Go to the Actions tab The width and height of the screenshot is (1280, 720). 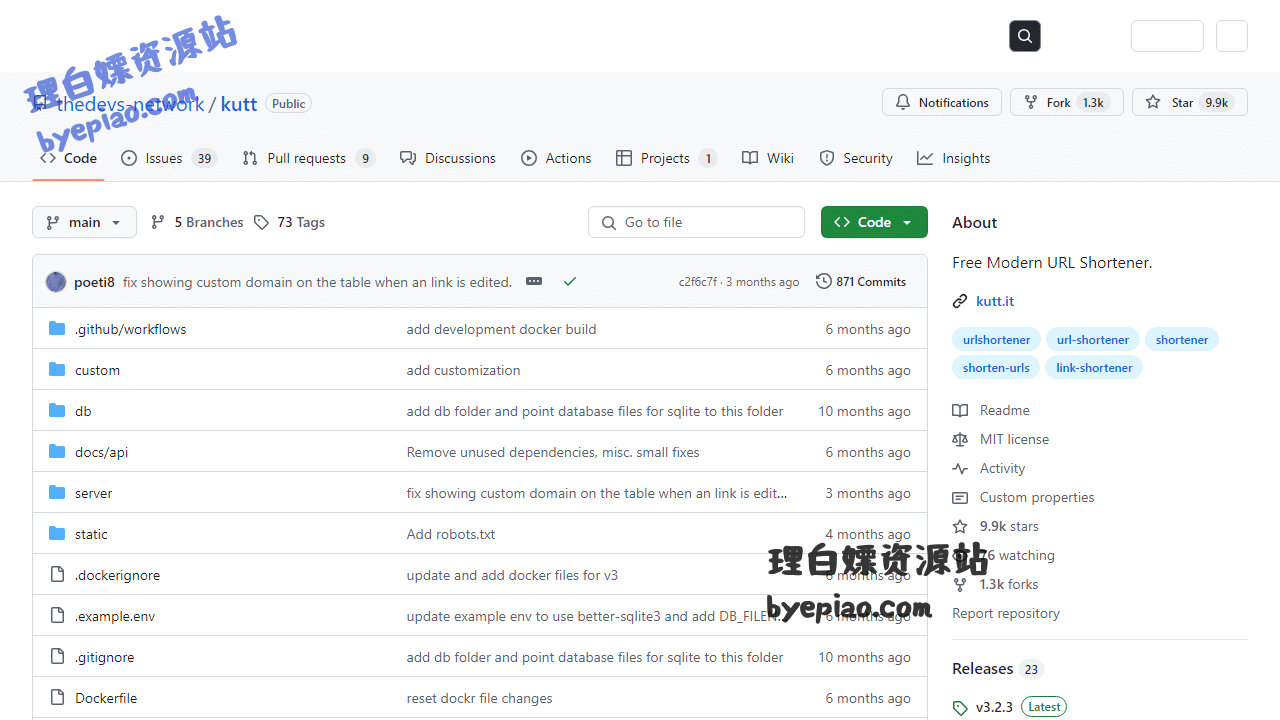tap(556, 158)
